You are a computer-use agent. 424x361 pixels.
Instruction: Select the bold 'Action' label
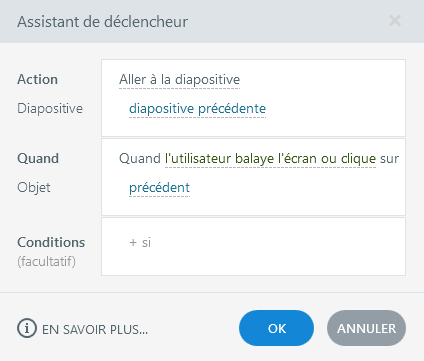click(38, 80)
